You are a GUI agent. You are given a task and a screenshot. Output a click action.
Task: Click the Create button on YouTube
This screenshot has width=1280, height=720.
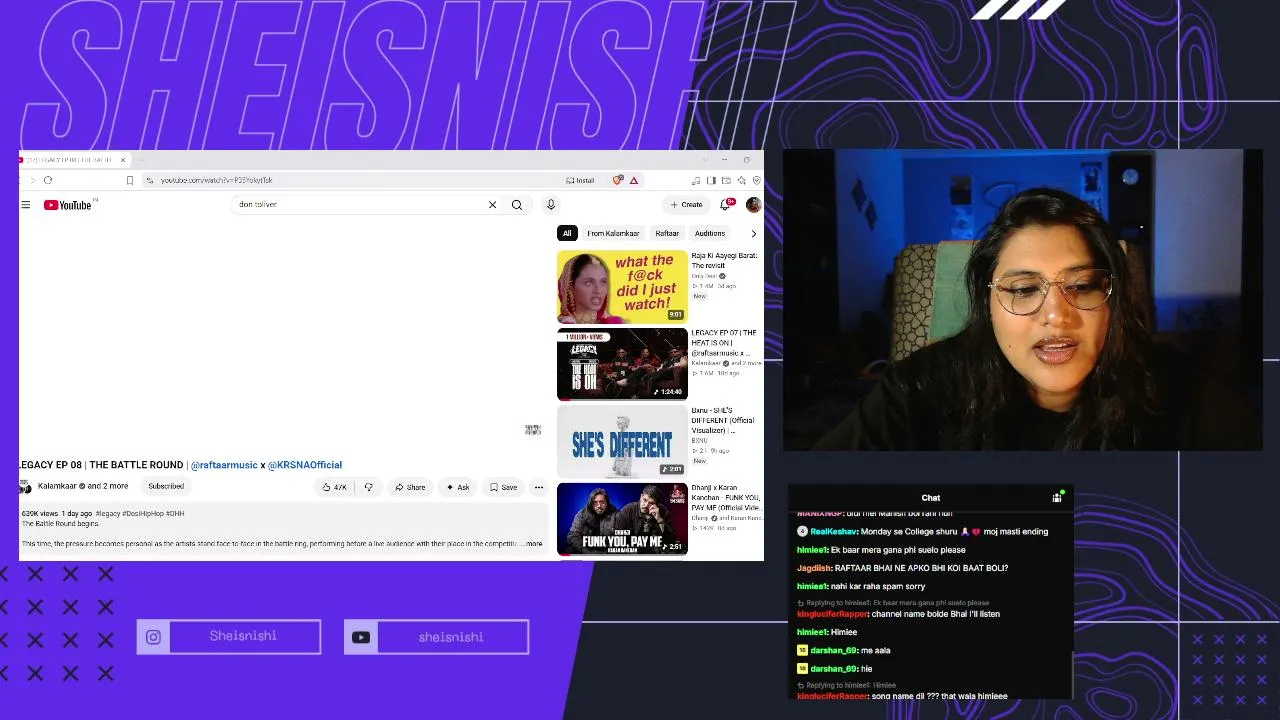(687, 205)
